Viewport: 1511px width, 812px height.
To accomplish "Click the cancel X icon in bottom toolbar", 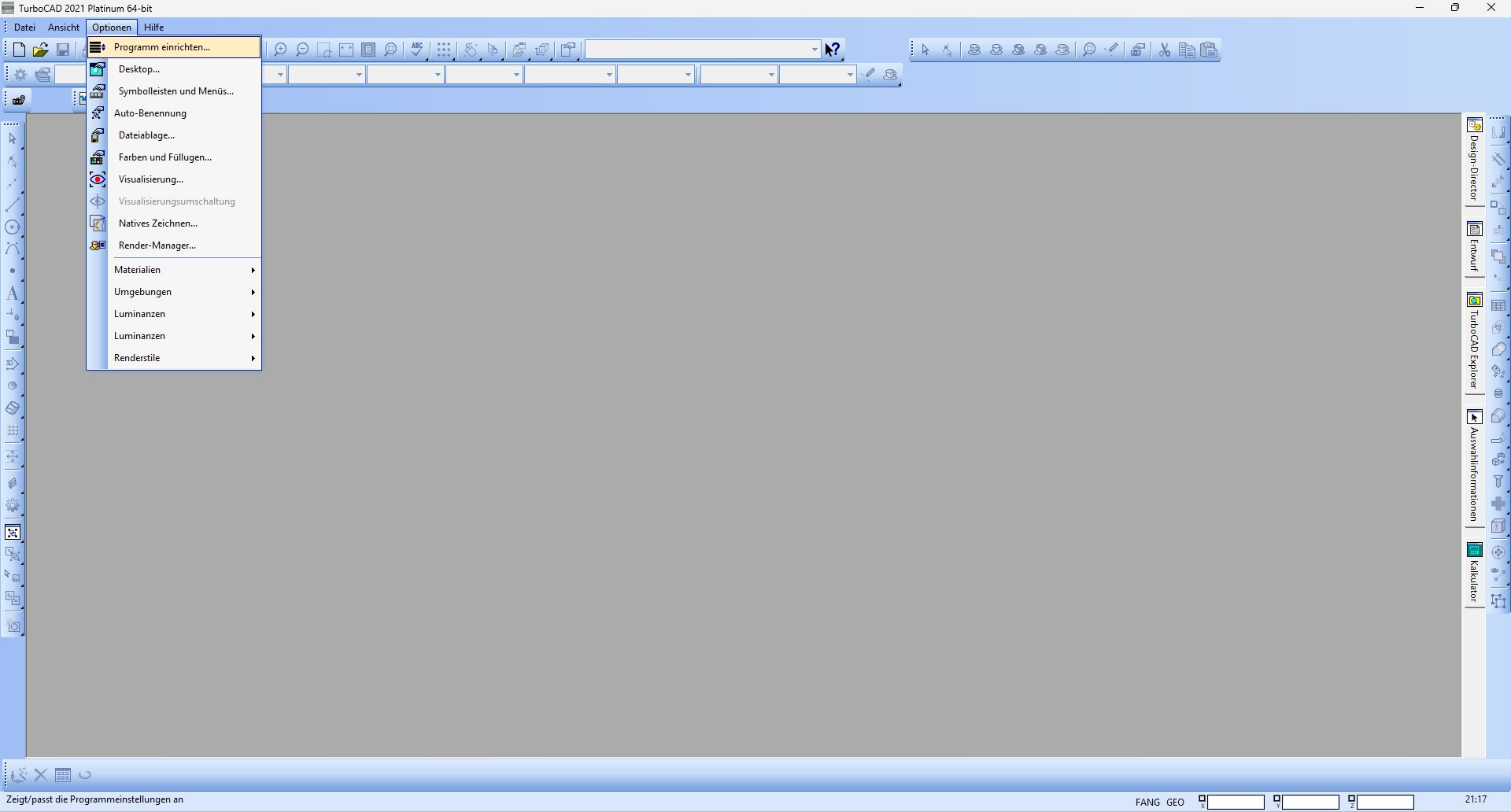I will point(41,775).
